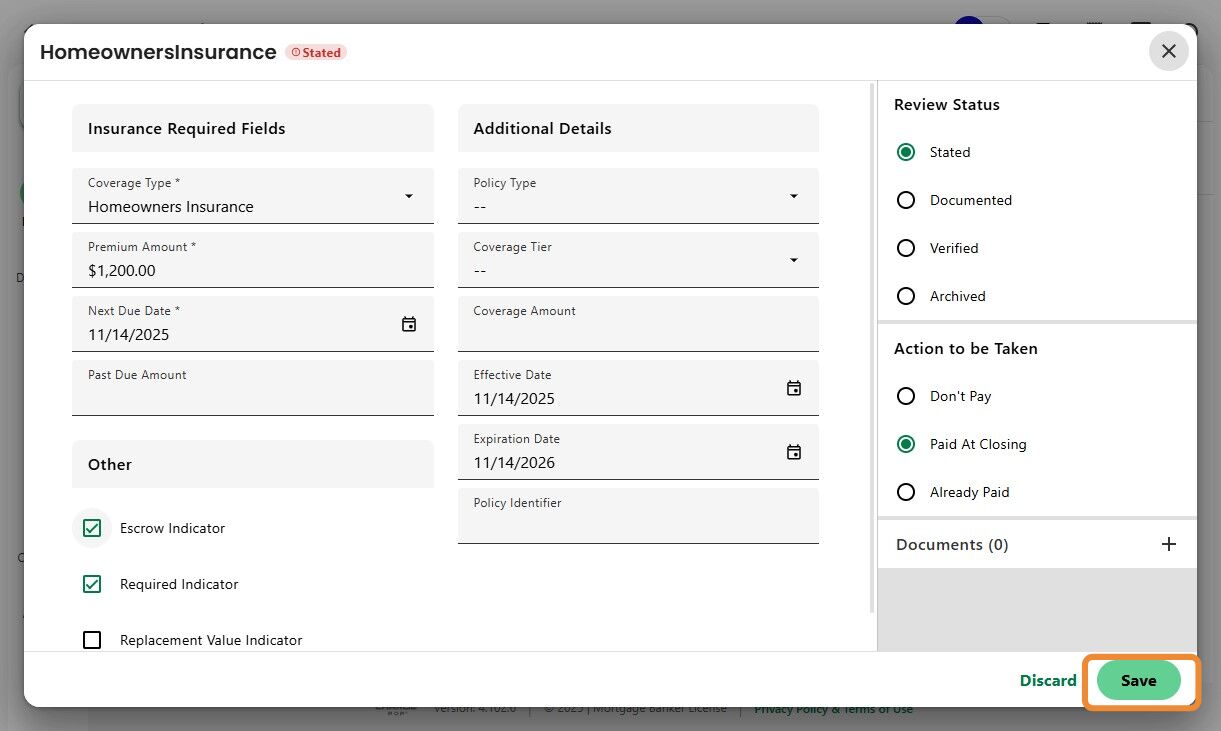1221x731 pixels.
Task: Close the HomeownersInsurance dialog
Action: tap(1168, 51)
